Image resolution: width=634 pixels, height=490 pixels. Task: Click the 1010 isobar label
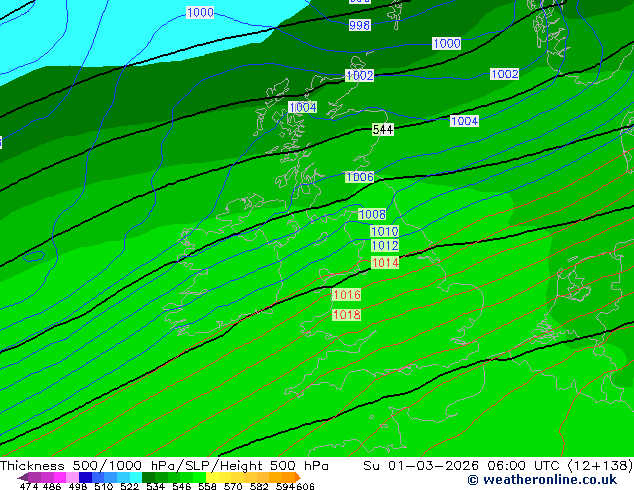pyautogui.click(x=385, y=231)
